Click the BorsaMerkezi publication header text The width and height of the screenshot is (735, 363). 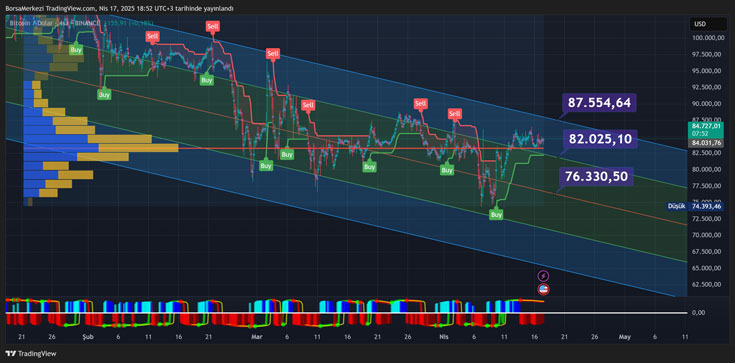click(x=119, y=8)
